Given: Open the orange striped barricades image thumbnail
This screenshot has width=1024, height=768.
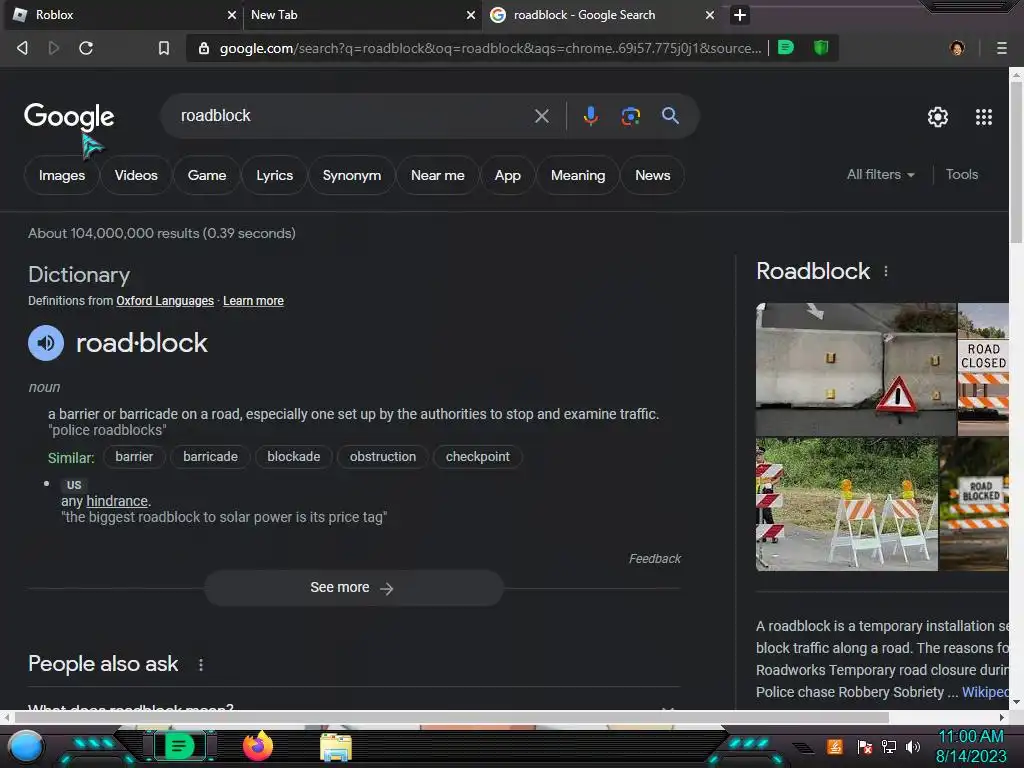Looking at the screenshot, I should (x=846, y=504).
